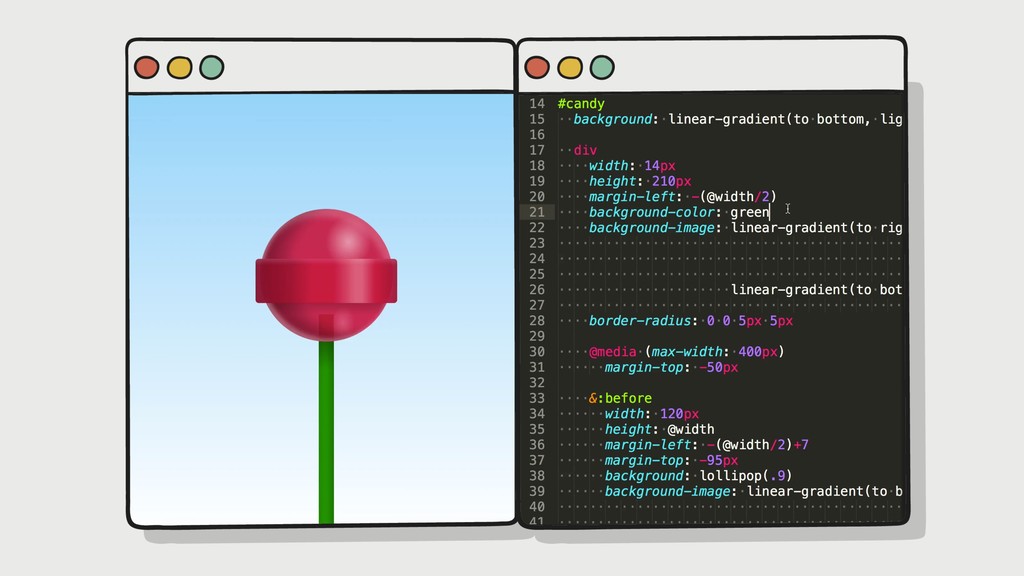This screenshot has width=1024, height=576.
Task: Click line number 28 in the gutter
Action: pos(537,321)
